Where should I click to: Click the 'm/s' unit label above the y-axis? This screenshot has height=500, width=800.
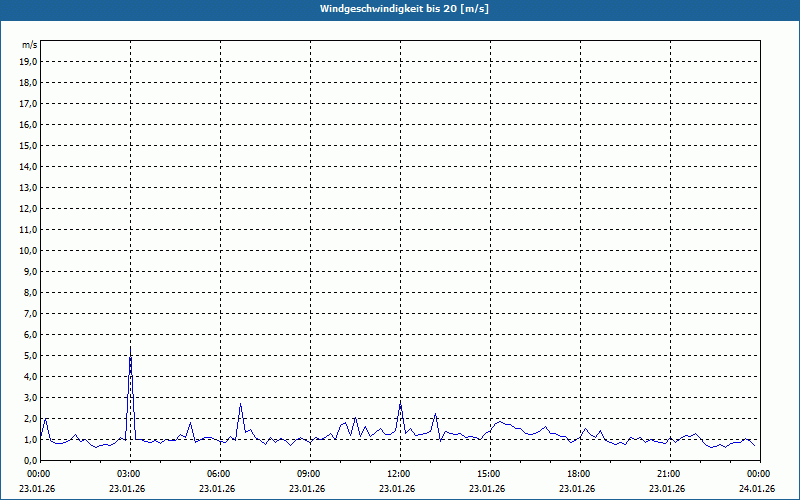pyautogui.click(x=30, y=45)
